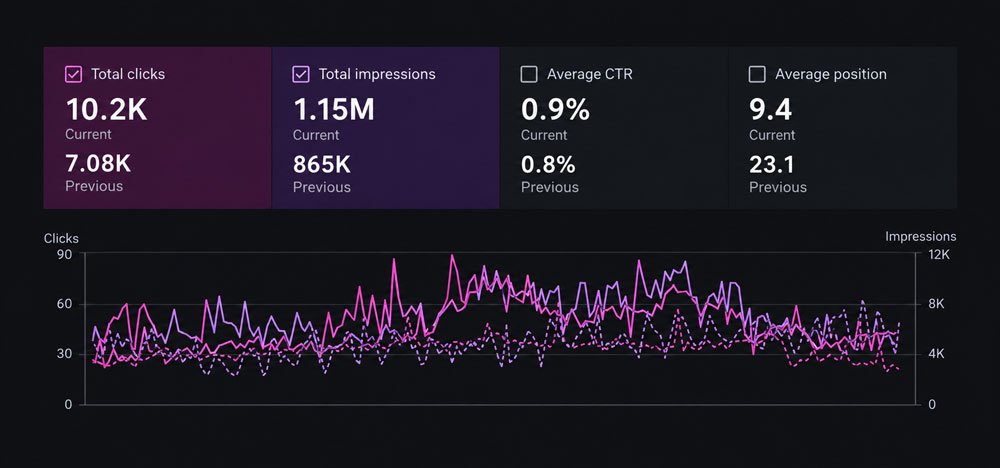Click the 9.4 current position value
Viewport: 1000px width, 468px height.
tap(770, 110)
